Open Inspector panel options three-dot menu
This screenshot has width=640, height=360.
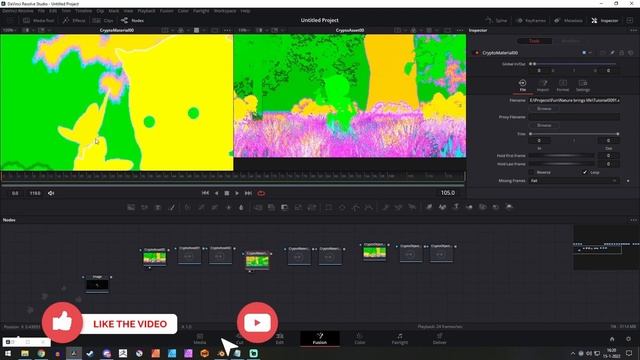633,30
